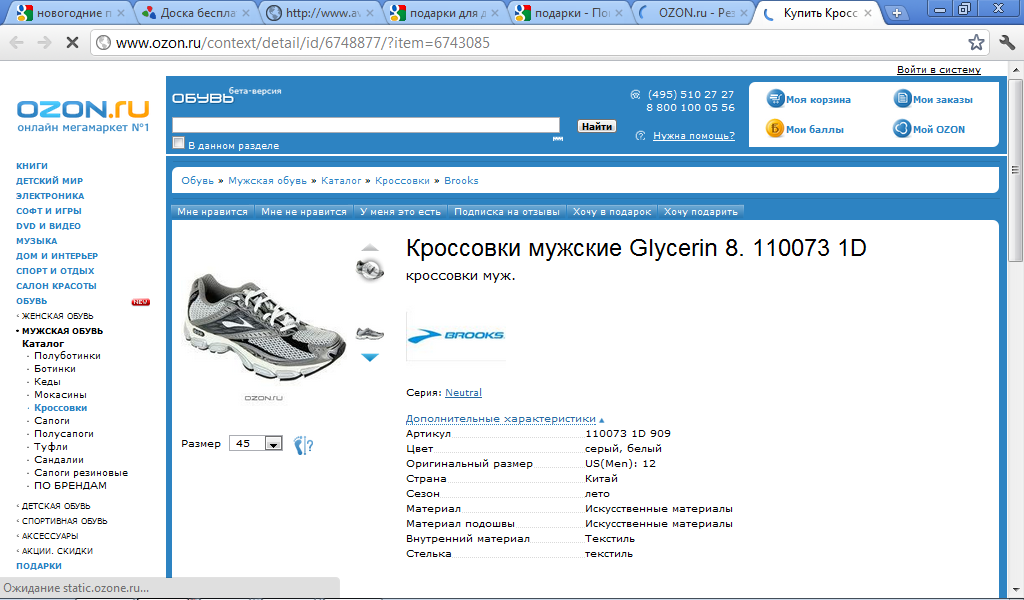The image size is (1024, 600).
Task: Click 'Войти в систему' login link
Action: tap(938, 69)
